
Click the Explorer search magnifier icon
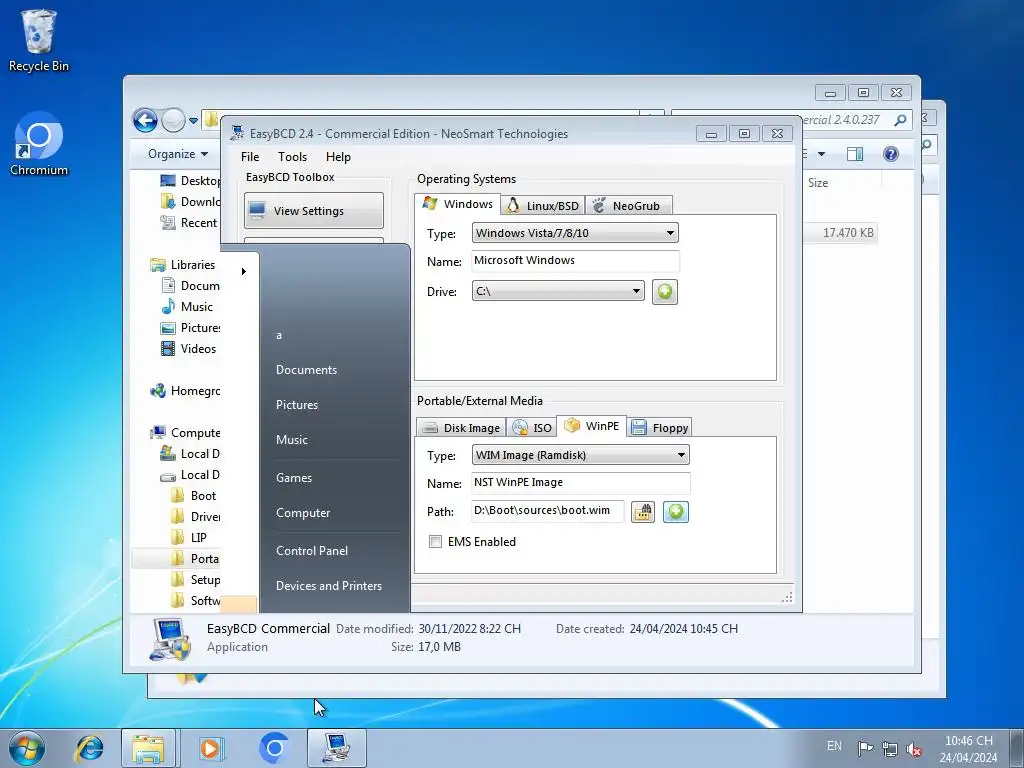point(901,120)
